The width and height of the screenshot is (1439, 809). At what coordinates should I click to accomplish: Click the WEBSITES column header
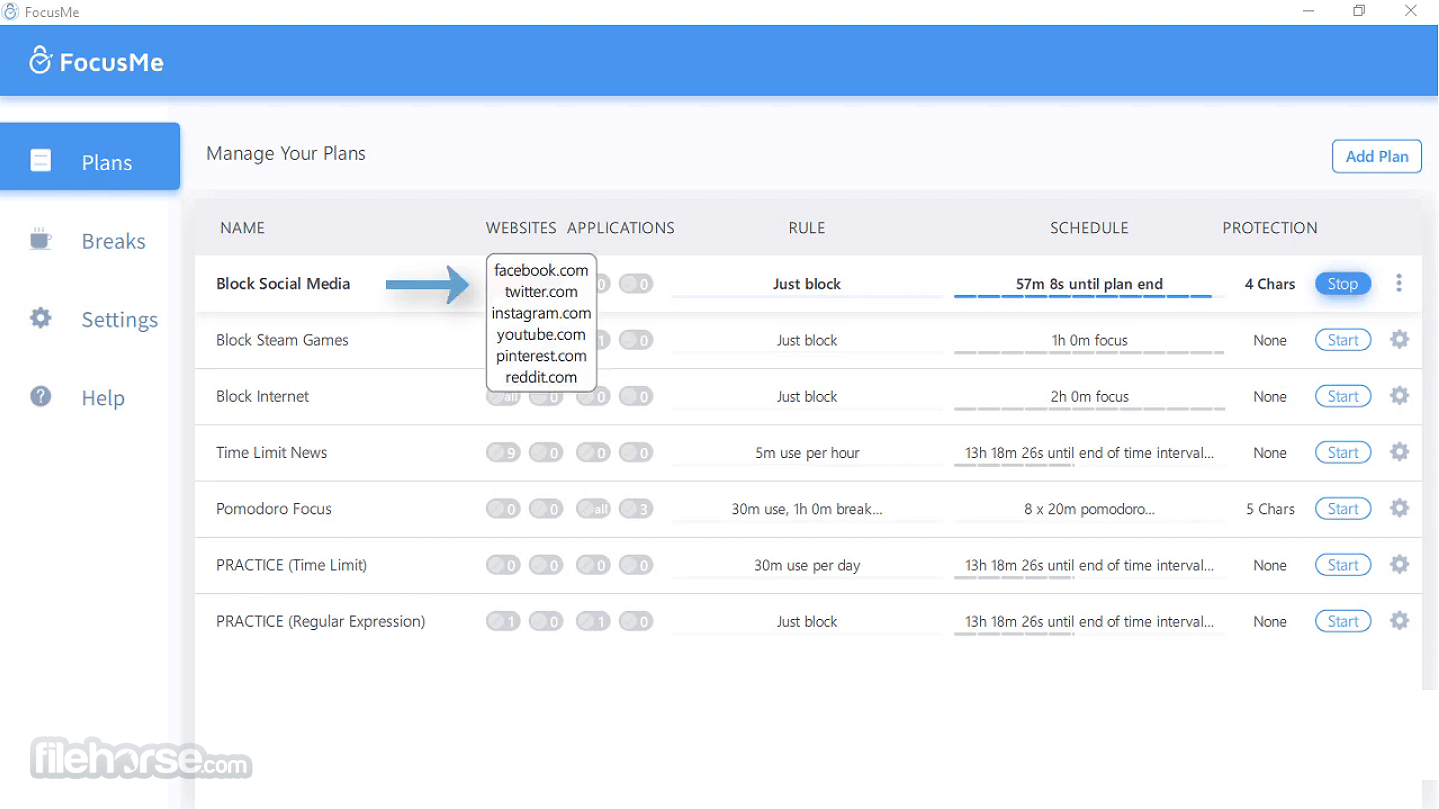coord(521,228)
